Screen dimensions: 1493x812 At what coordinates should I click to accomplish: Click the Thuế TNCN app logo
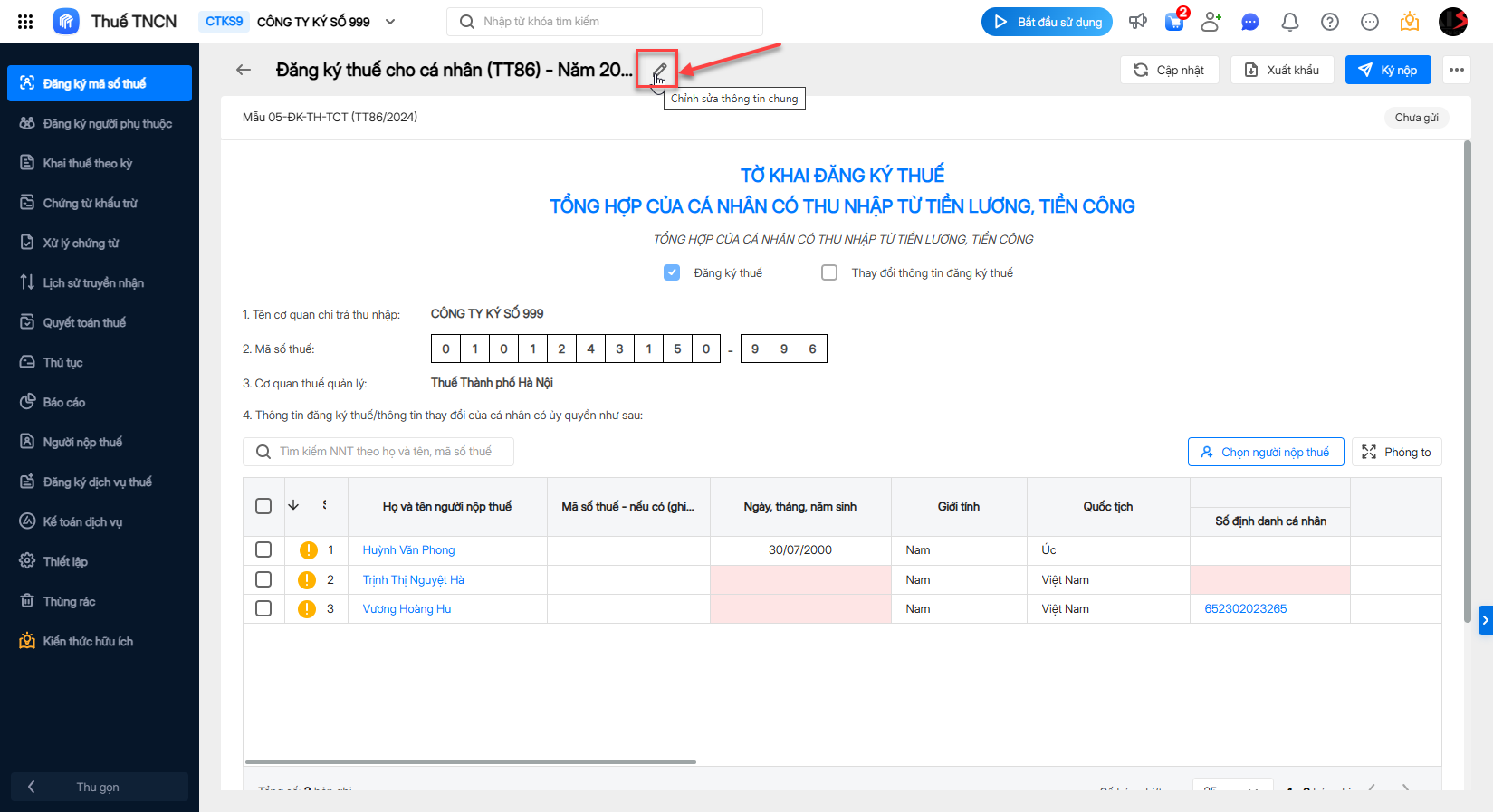click(66, 22)
